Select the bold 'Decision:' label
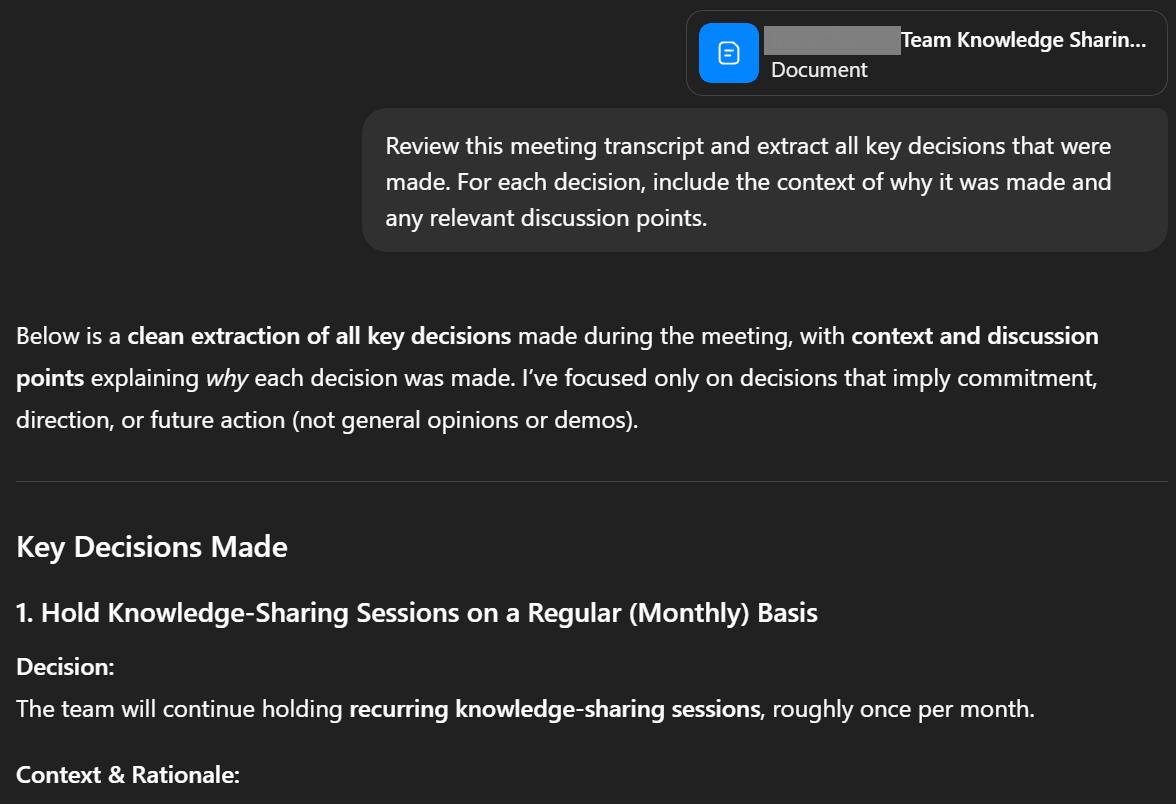 (64, 666)
